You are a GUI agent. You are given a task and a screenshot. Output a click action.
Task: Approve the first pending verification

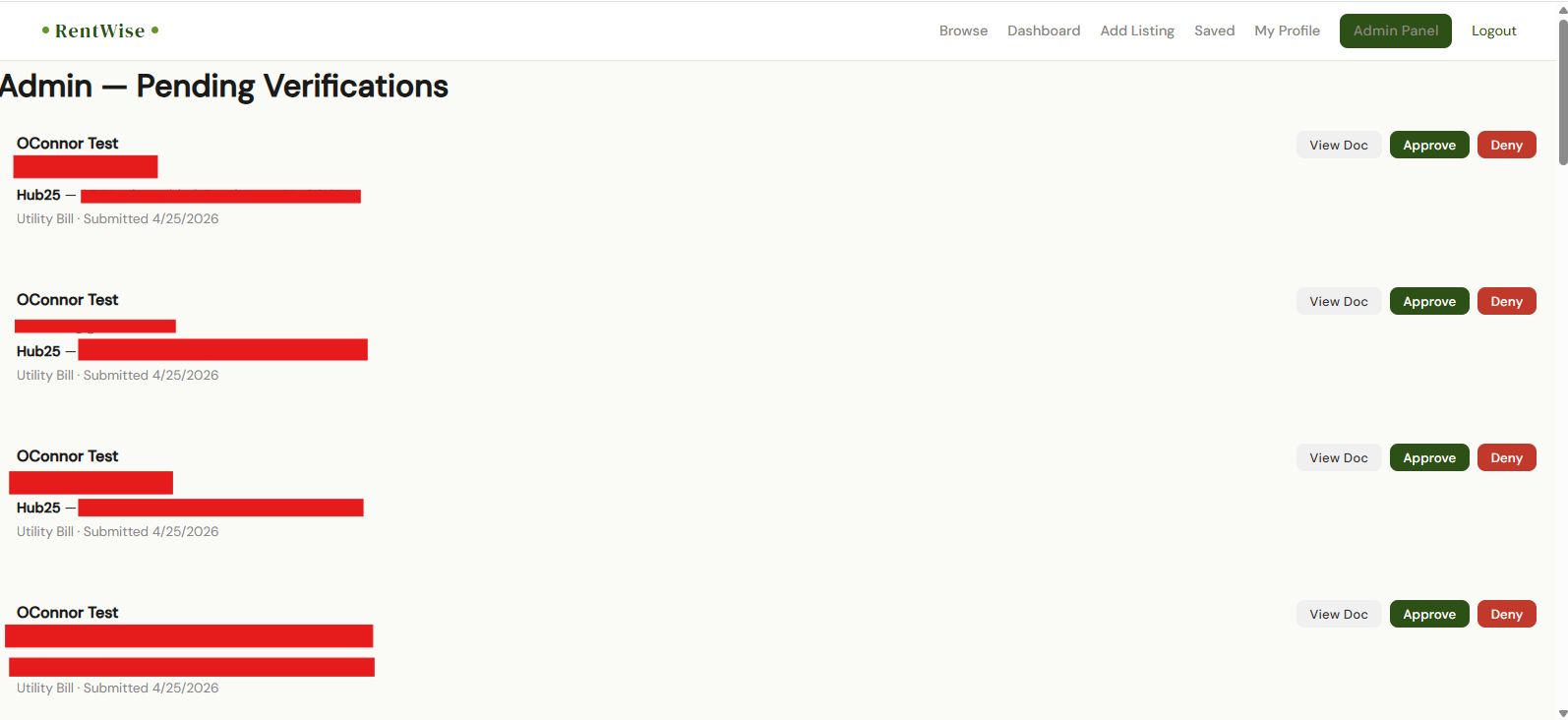point(1429,145)
